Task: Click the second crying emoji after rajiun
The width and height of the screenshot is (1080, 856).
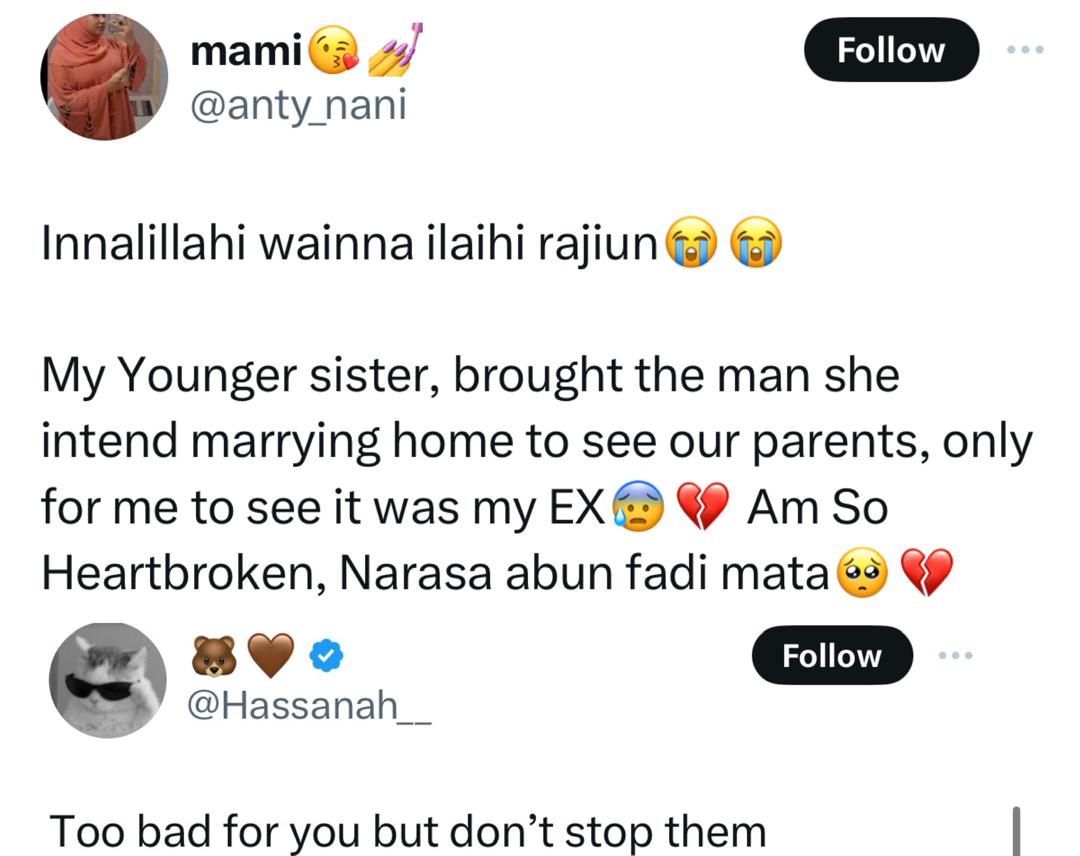Action: tap(757, 246)
